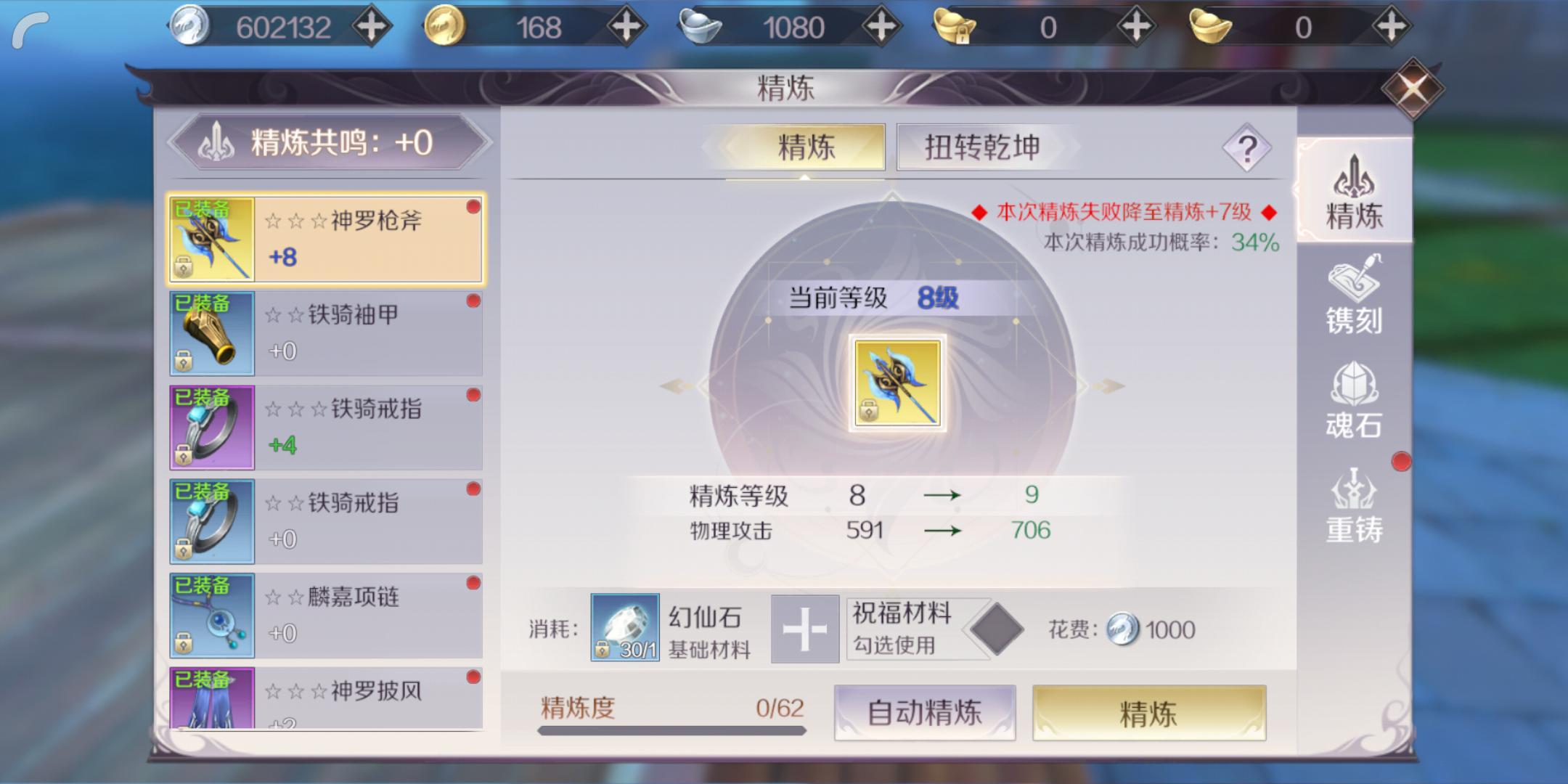Image resolution: width=1568 pixels, height=784 pixels.
Task: Click the 精炼度 progress bar
Action: coord(672,730)
